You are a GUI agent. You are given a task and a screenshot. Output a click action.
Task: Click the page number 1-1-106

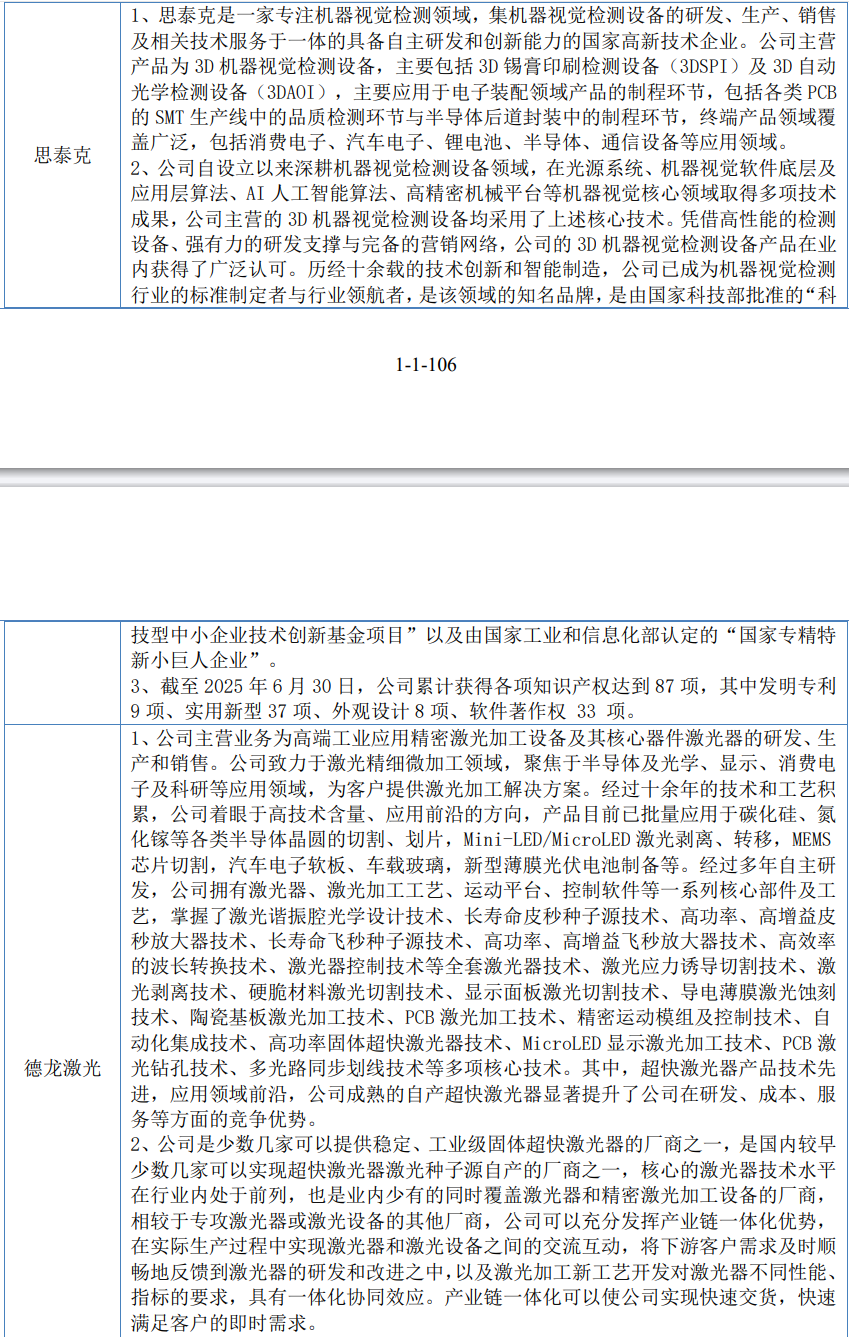click(x=426, y=365)
